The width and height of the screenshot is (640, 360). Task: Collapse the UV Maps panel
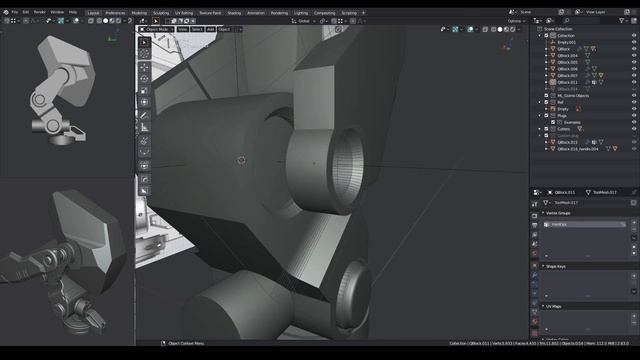(x=543, y=306)
